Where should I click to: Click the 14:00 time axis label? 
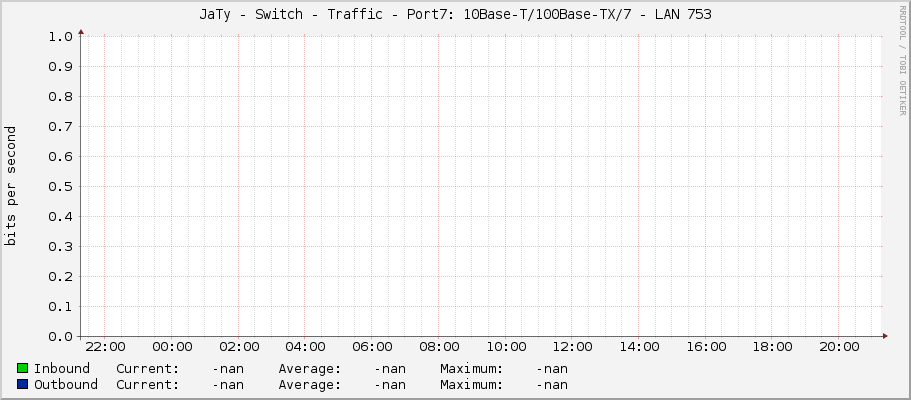(639, 347)
